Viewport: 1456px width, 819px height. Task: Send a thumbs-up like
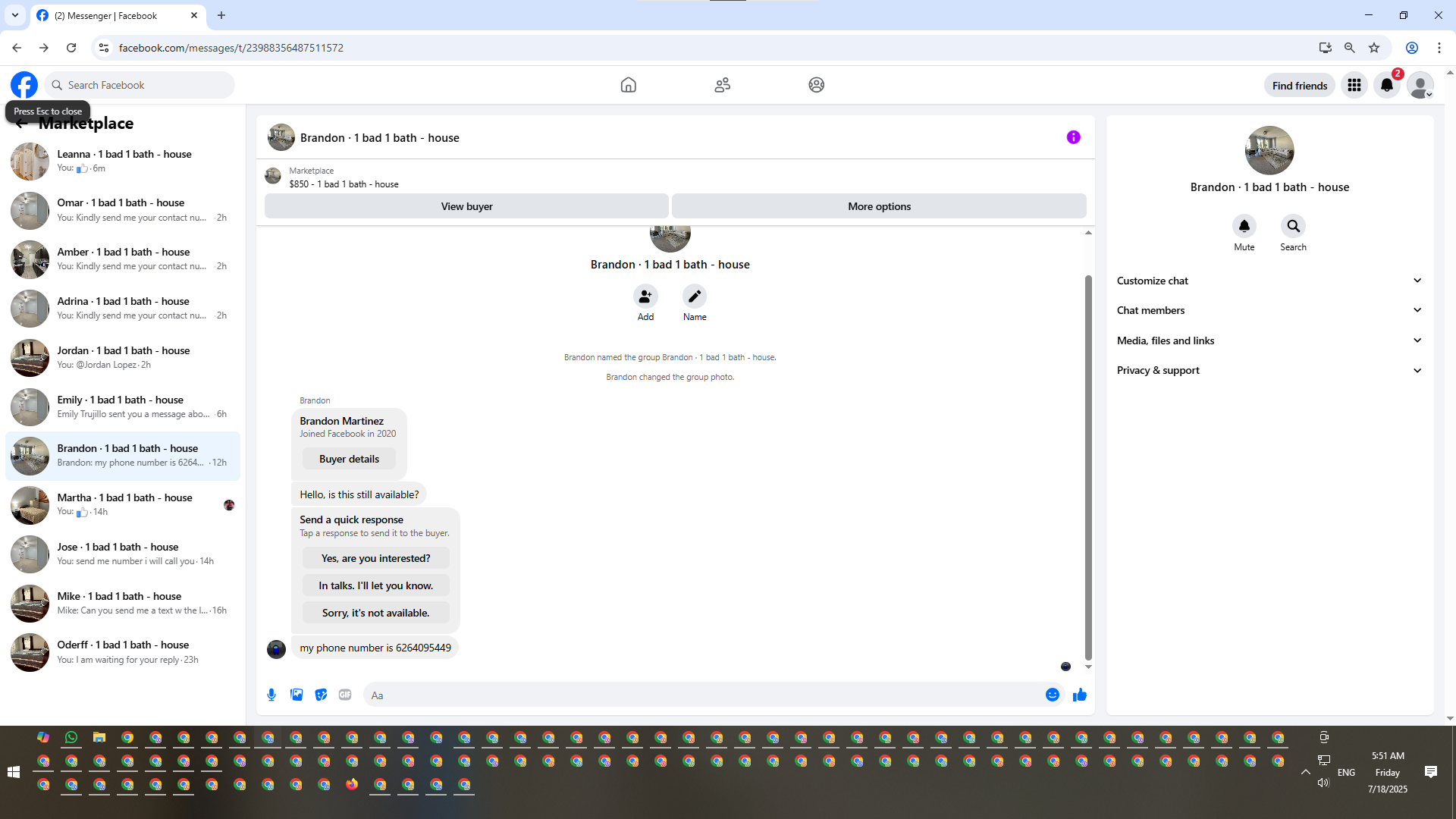tap(1080, 695)
